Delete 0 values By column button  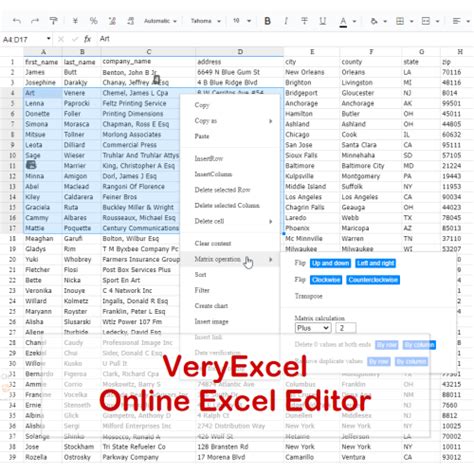[419, 345]
